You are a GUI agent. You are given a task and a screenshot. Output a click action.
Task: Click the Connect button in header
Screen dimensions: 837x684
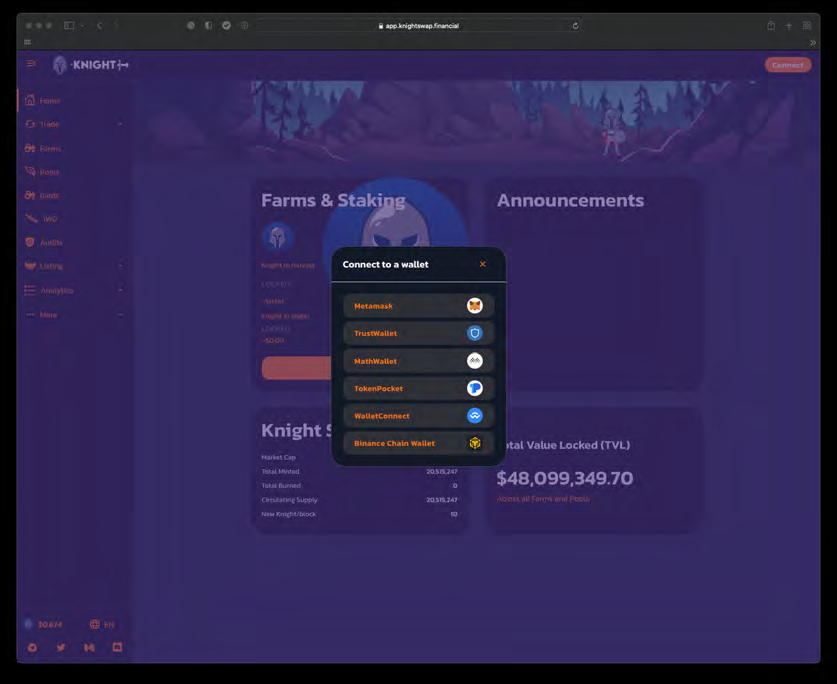[x=788, y=65]
